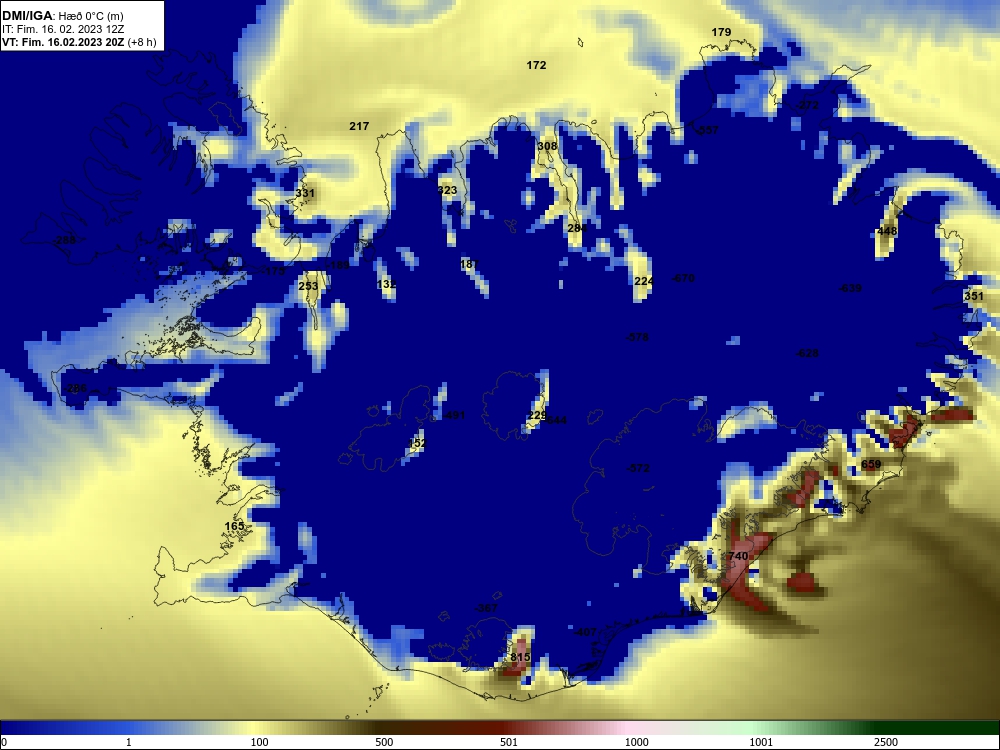Click the map value 253
The height and width of the screenshot is (750, 1000).
click(308, 286)
